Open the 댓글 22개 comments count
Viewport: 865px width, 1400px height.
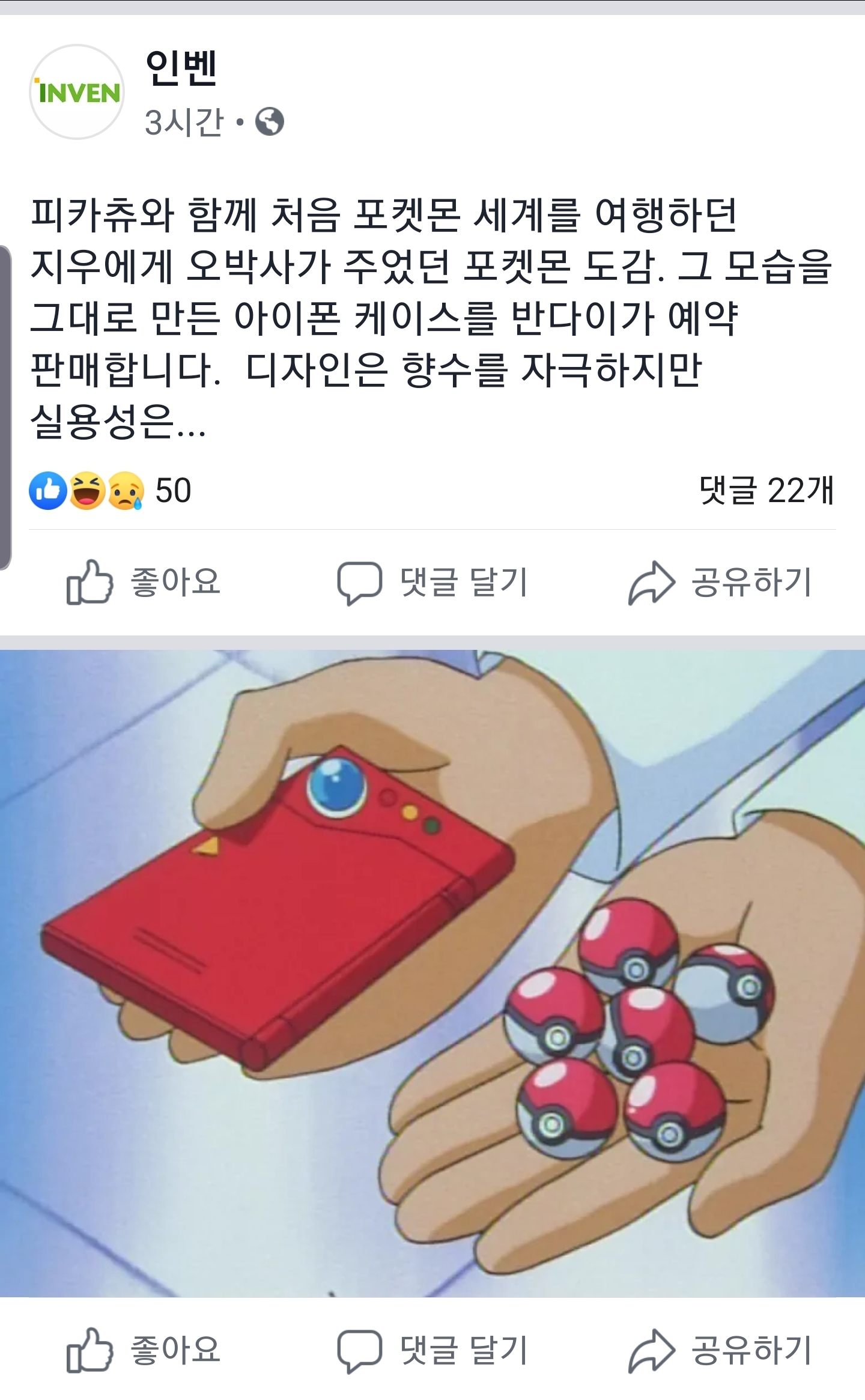point(766,490)
